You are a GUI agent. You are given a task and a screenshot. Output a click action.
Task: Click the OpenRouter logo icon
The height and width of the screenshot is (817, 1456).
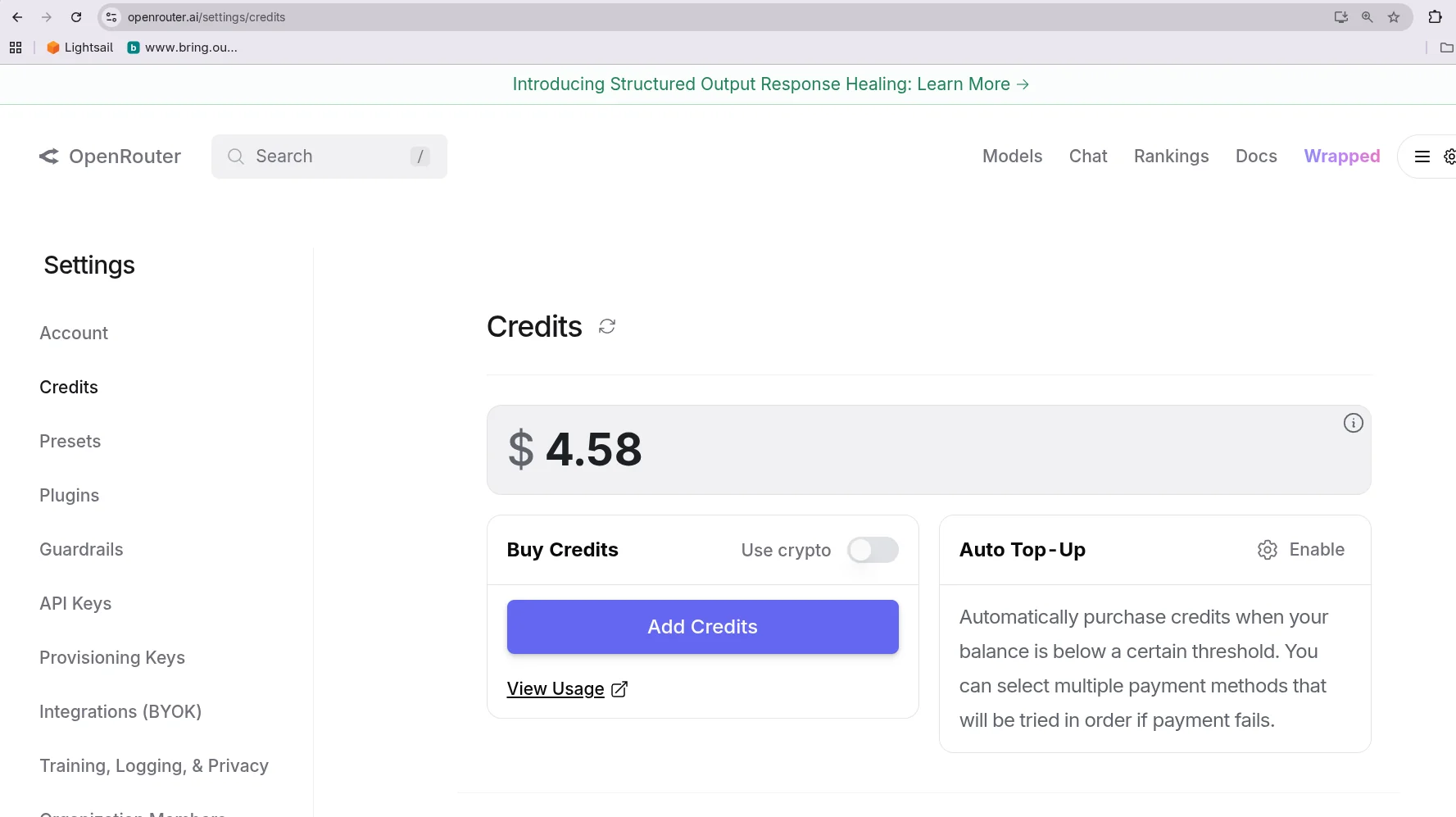49,157
